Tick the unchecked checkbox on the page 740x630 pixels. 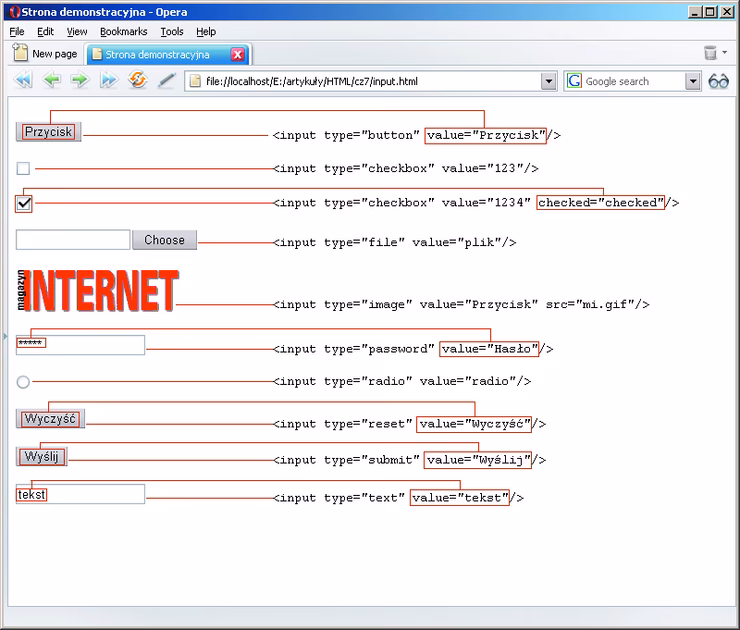[24, 169]
